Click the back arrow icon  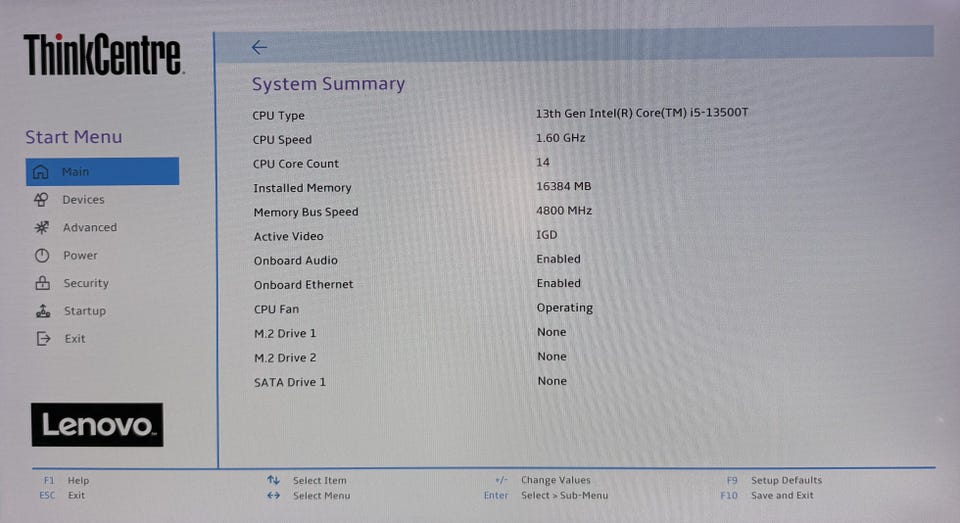[x=259, y=47]
